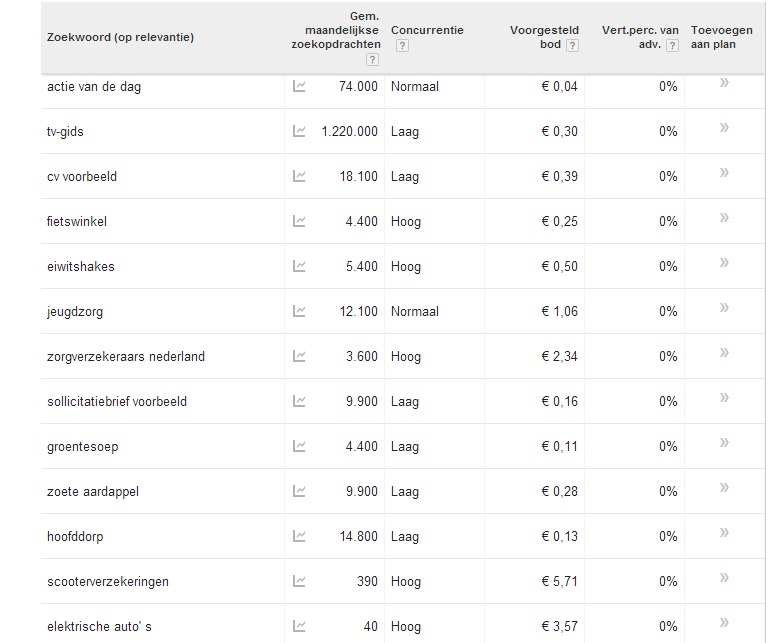Add cv voorbeeld to plan arrows
This screenshot has height=643, width=770.
(x=724, y=172)
